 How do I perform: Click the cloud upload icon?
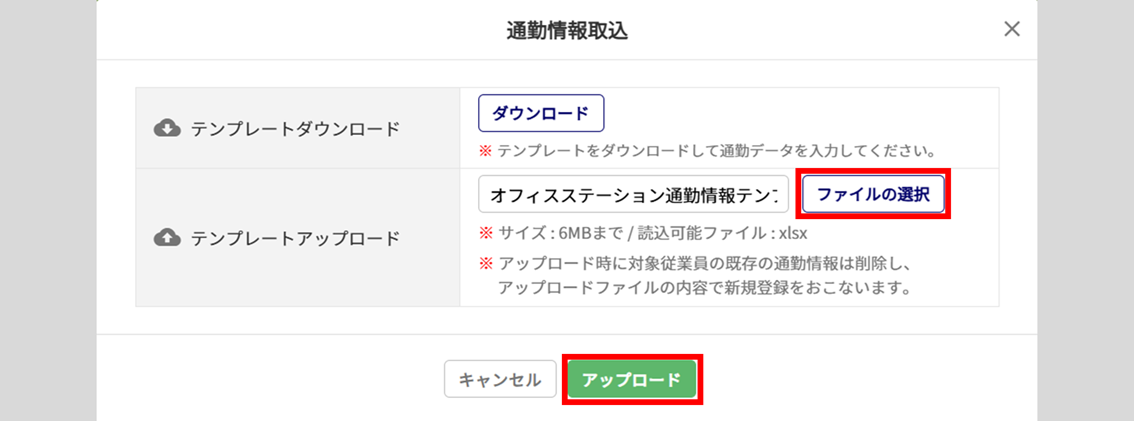167,238
